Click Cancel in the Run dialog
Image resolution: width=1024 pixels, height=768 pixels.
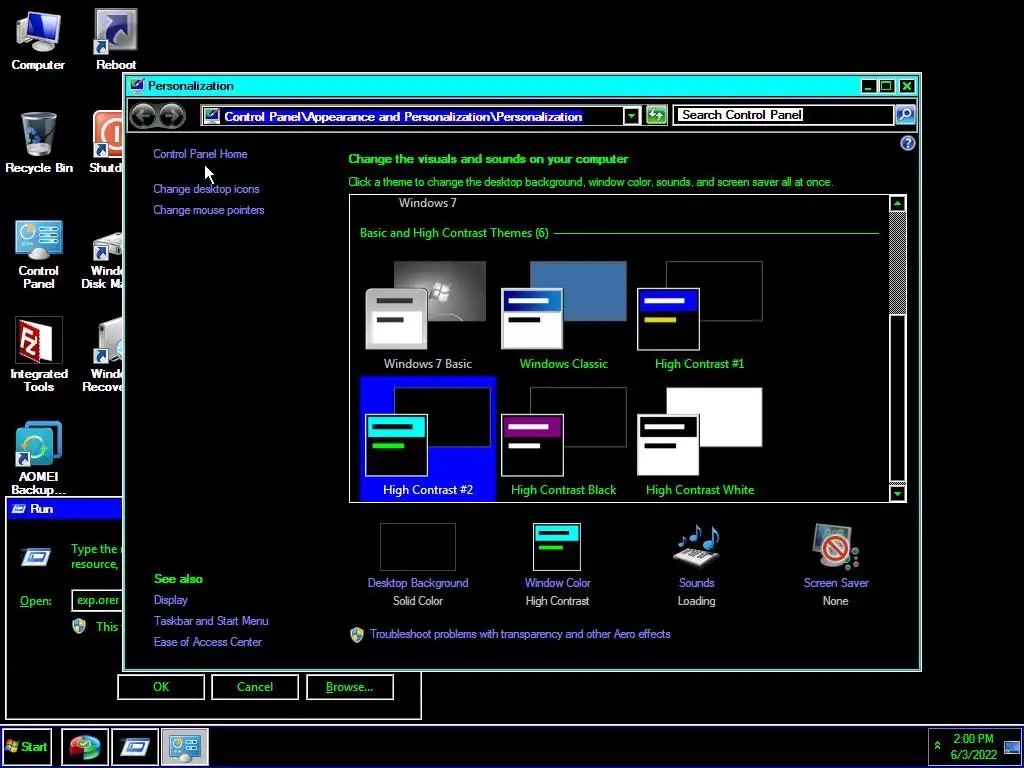(255, 686)
